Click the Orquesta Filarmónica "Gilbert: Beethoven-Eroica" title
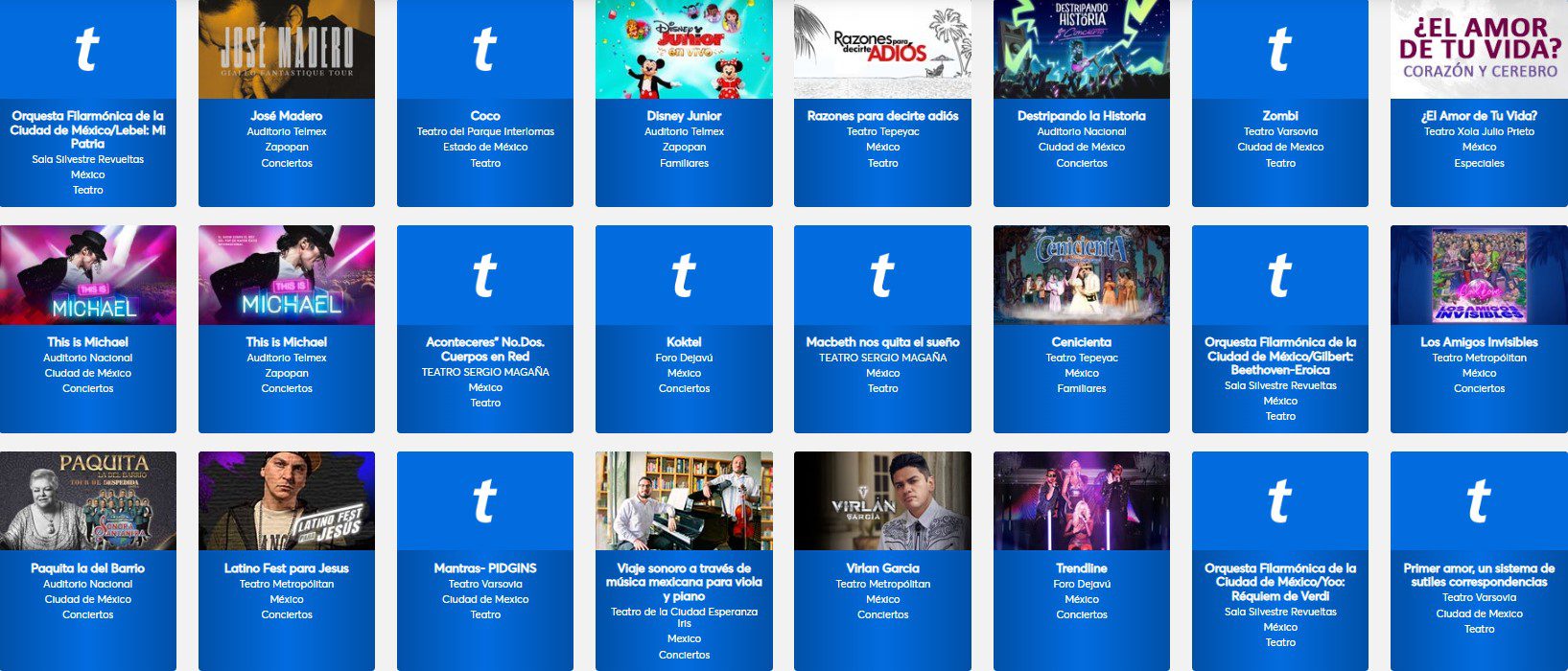The image size is (1568, 671). (1280, 356)
